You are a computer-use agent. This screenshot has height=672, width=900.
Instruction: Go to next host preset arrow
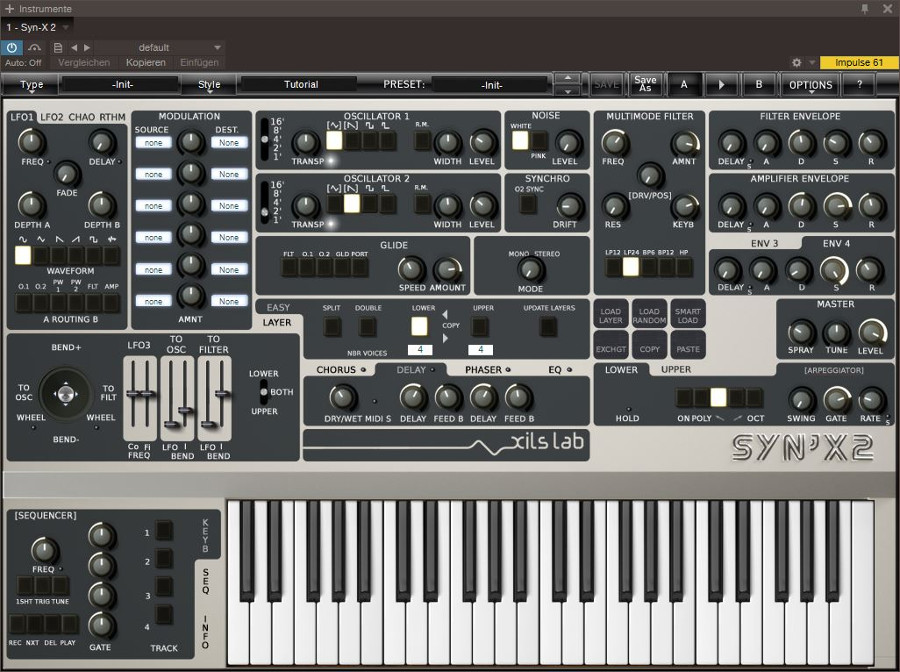(x=87, y=48)
